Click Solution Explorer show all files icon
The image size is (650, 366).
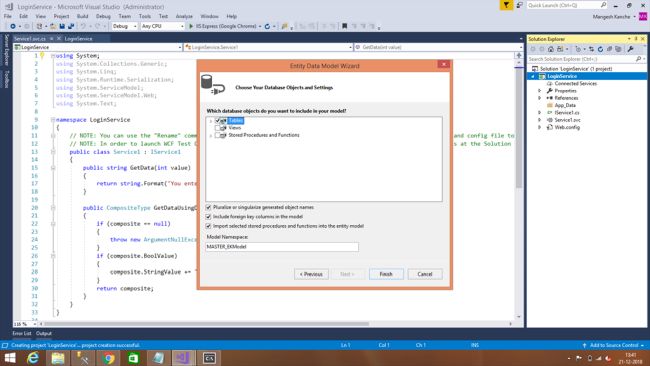[618, 49]
